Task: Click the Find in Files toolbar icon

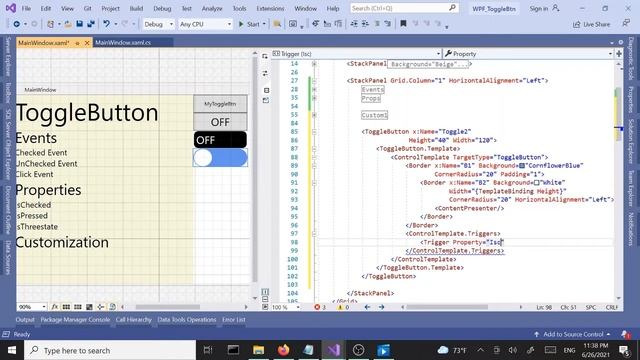Action: (x=277, y=24)
